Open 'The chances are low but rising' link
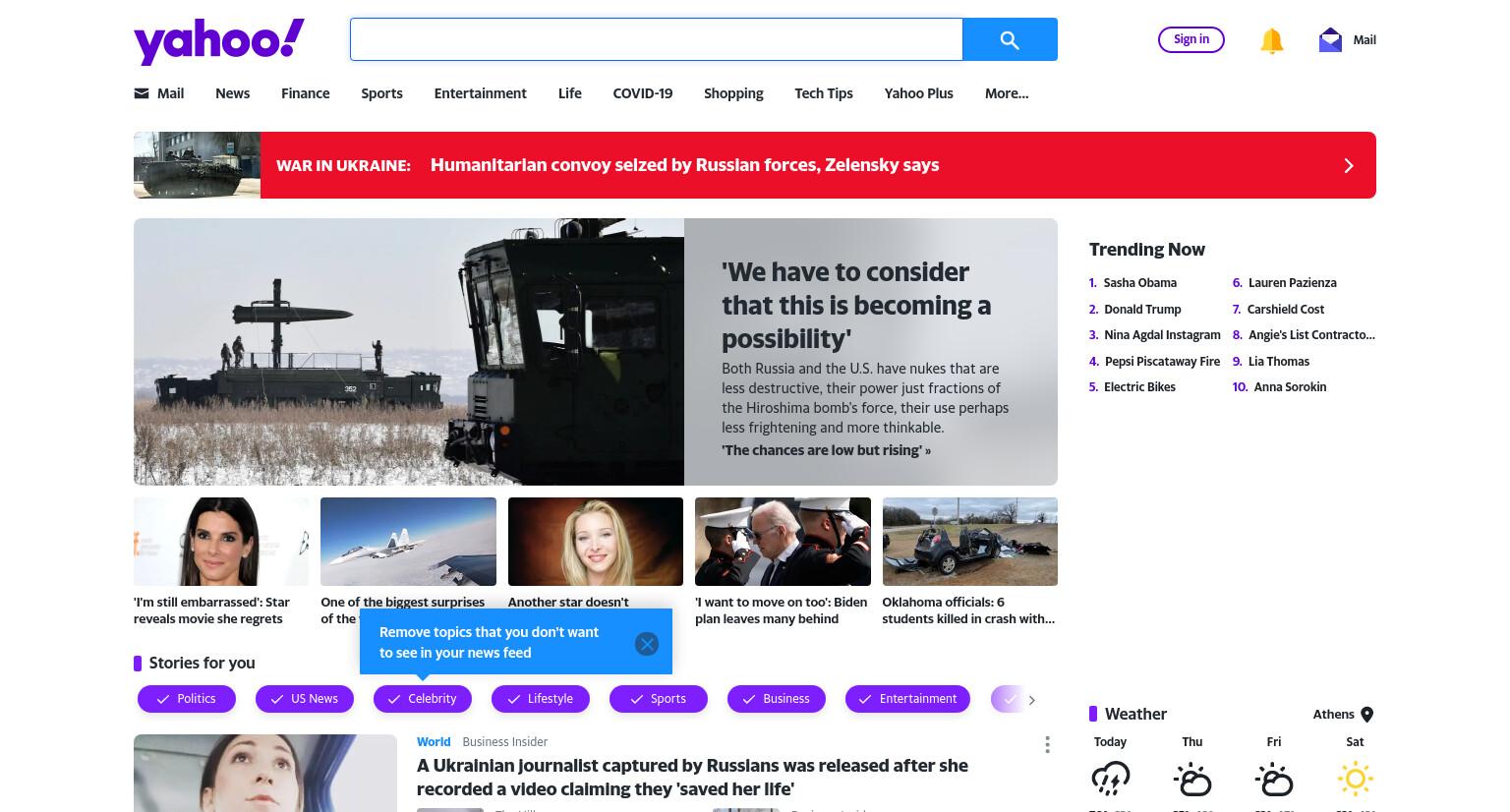1510x812 pixels. (x=826, y=450)
